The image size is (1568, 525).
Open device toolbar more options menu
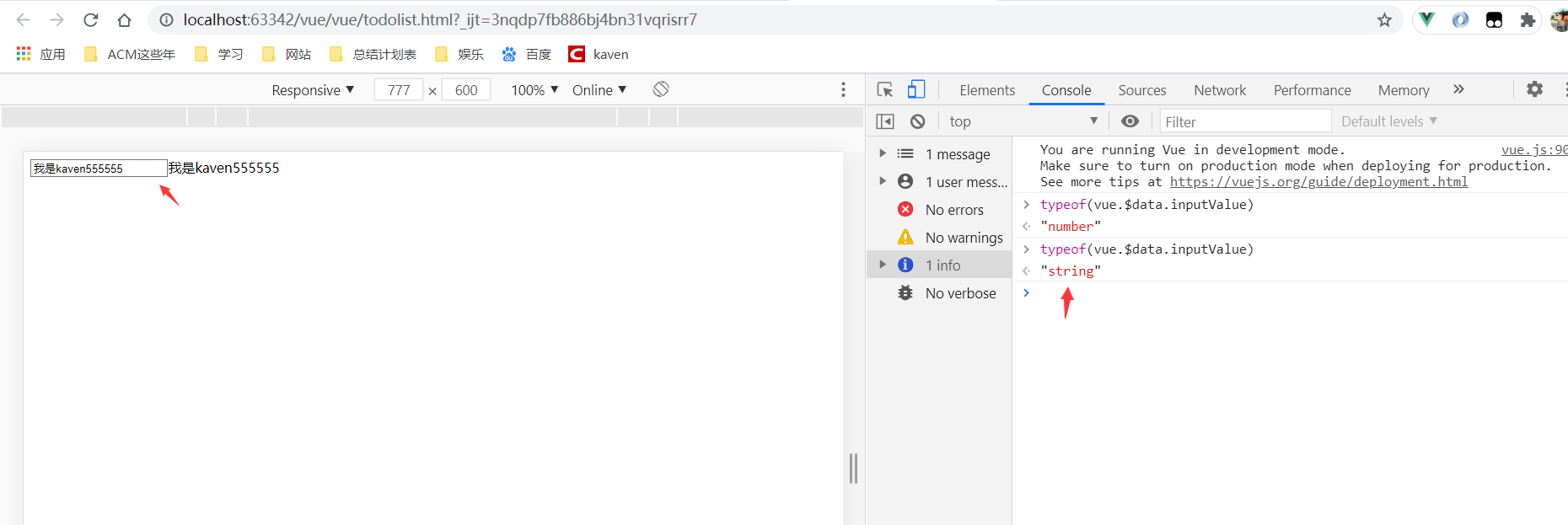pyautogui.click(x=843, y=89)
